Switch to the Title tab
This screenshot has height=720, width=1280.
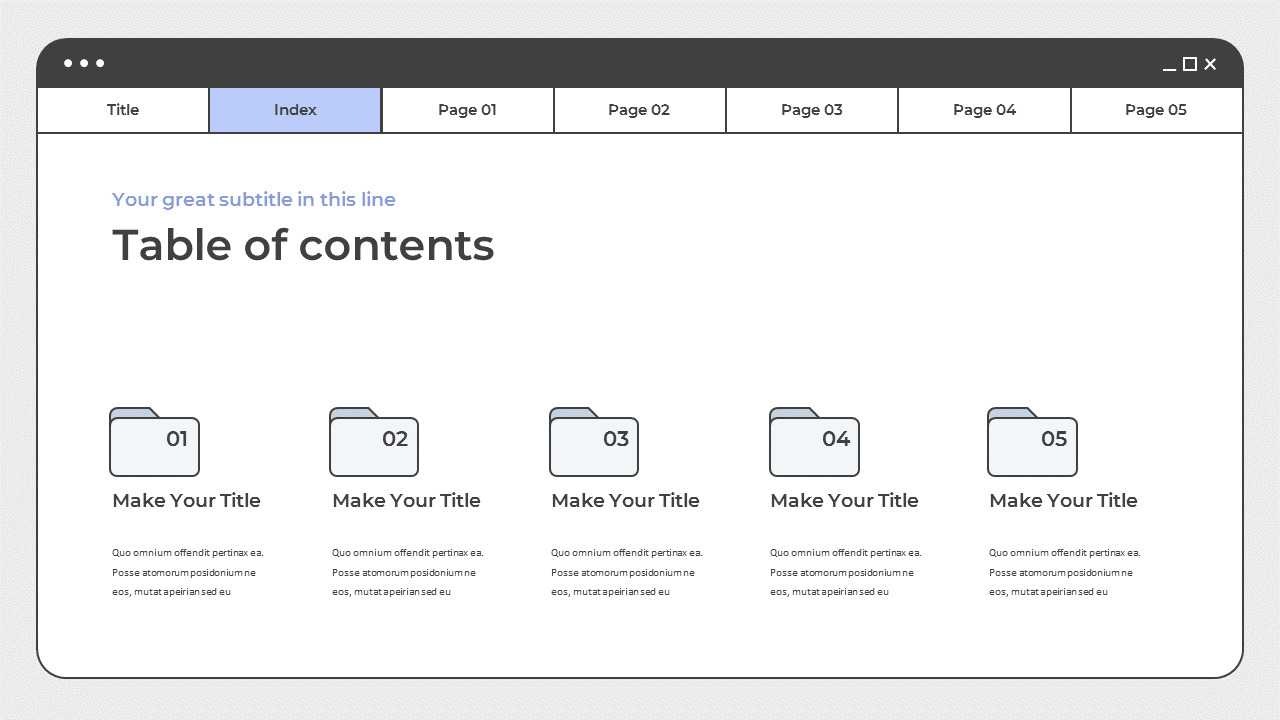tap(122, 110)
